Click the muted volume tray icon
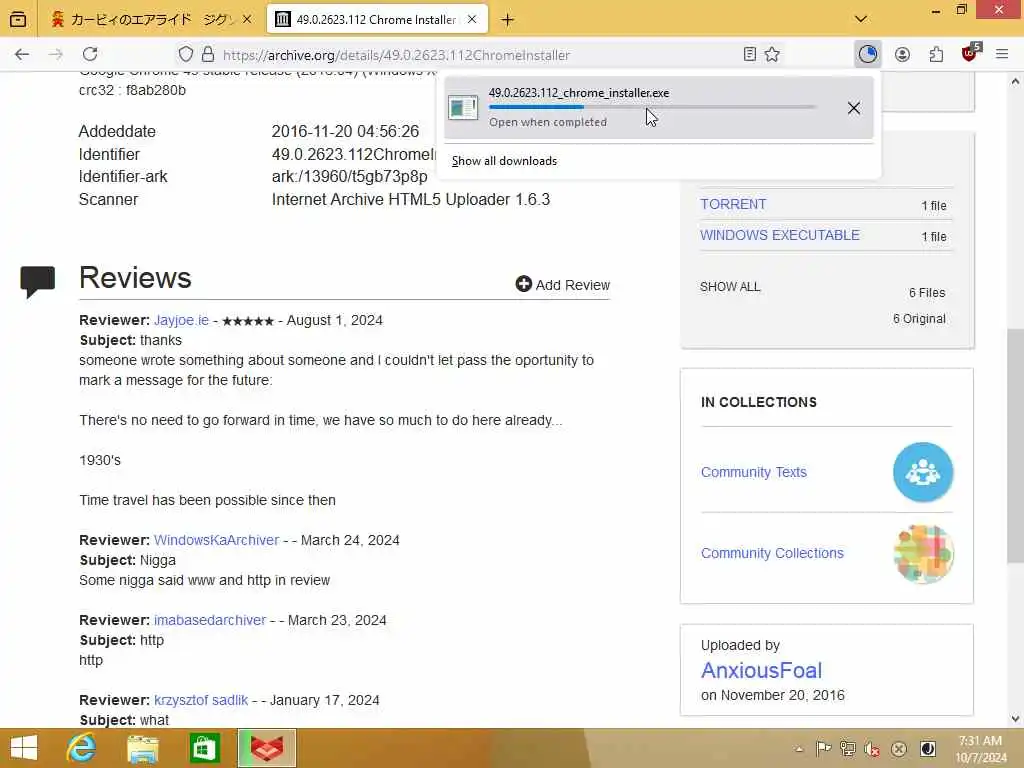This screenshot has height=768, width=1024. (x=872, y=749)
